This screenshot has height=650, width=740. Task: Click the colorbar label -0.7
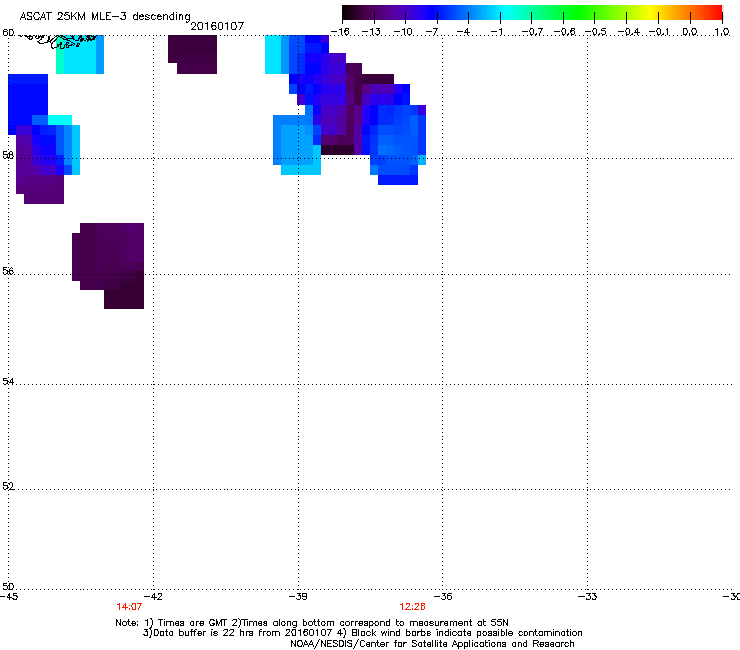[x=532, y=32]
